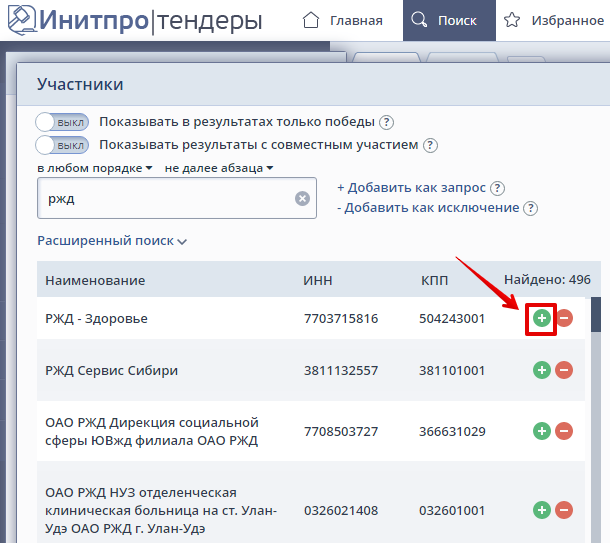Click KPP value 381101001

tap(452, 370)
